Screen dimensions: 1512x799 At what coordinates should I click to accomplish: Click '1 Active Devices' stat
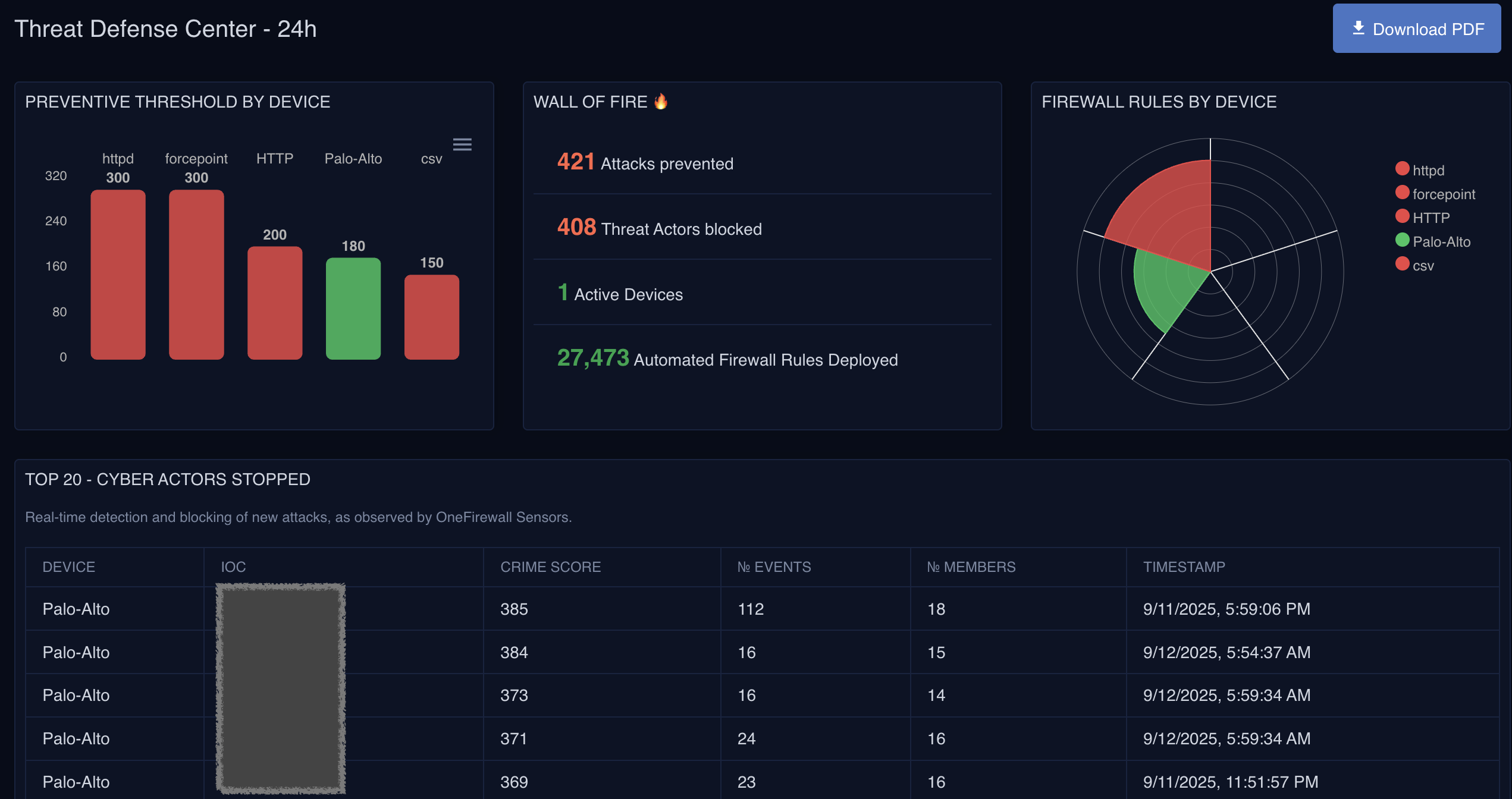point(620,293)
